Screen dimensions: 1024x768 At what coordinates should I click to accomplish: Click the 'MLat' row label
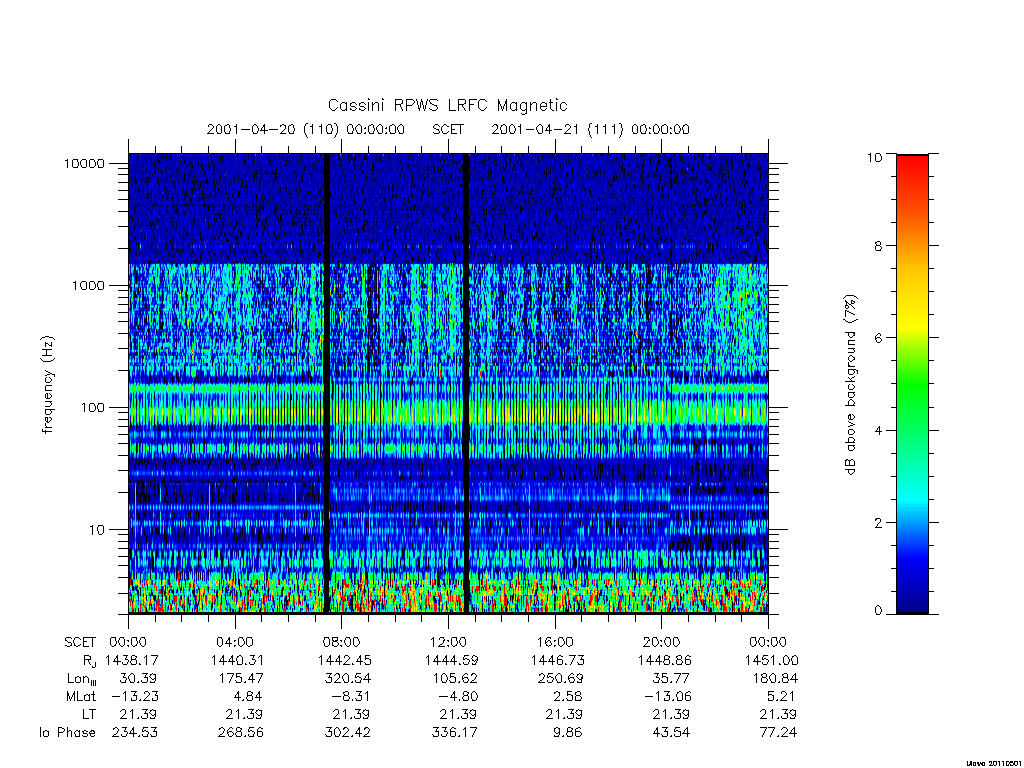click(81, 696)
